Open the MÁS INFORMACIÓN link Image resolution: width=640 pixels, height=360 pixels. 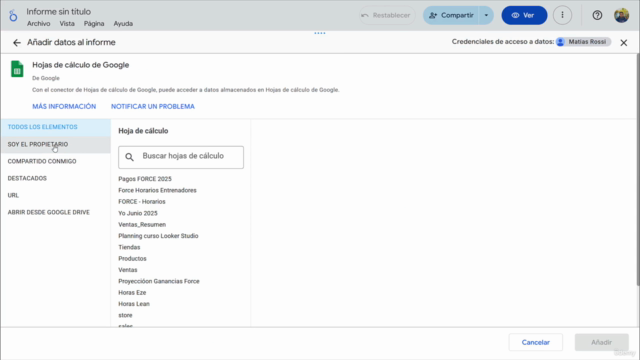[x=64, y=107]
